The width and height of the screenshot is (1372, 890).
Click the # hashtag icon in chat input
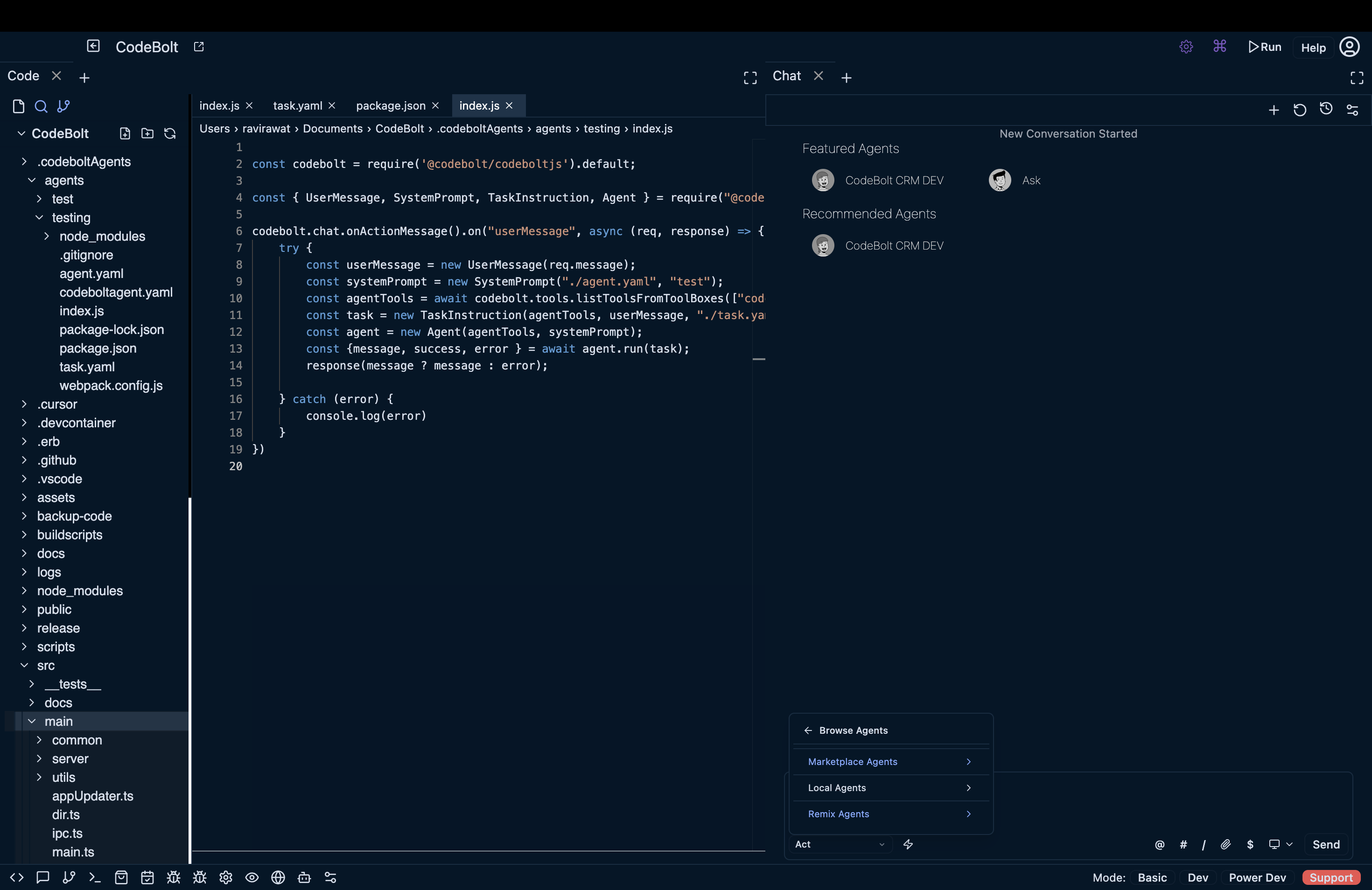tap(1183, 844)
